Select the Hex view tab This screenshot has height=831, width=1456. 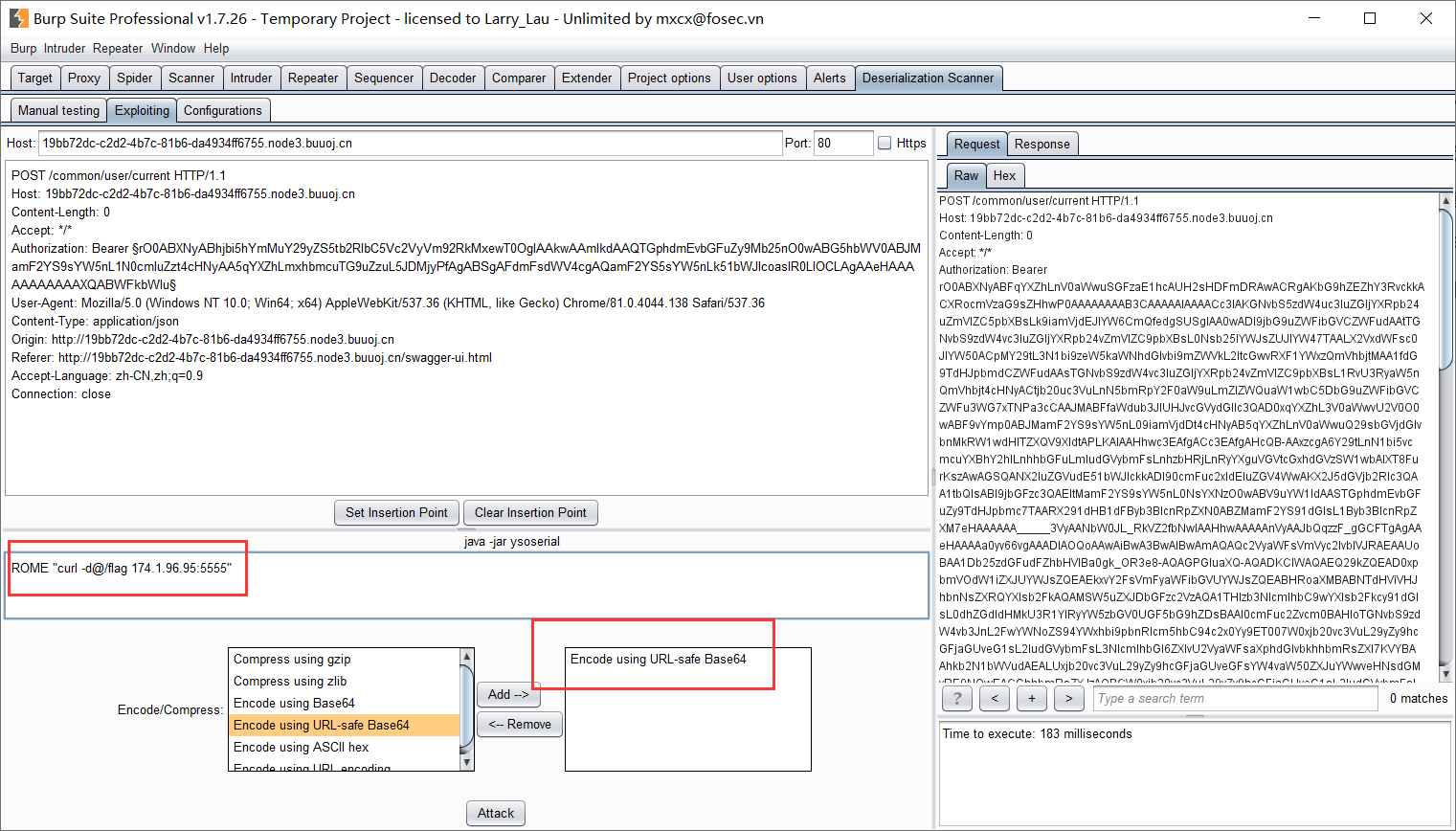[1004, 175]
